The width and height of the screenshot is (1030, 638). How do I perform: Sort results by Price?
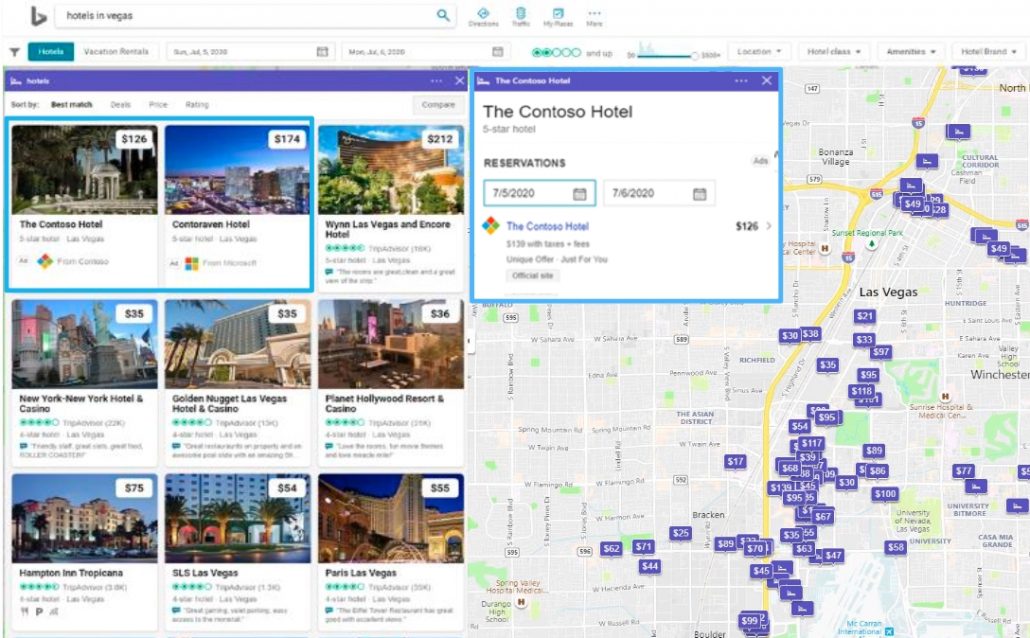(x=158, y=104)
